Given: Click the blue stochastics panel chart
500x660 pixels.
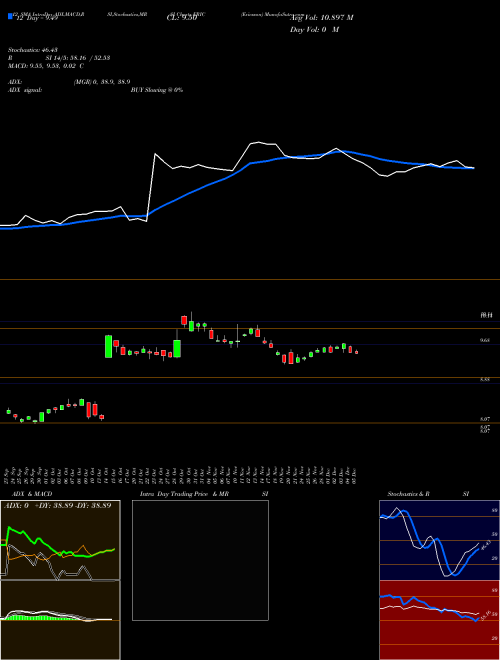Looking at the screenshot, I should point(439,540).
